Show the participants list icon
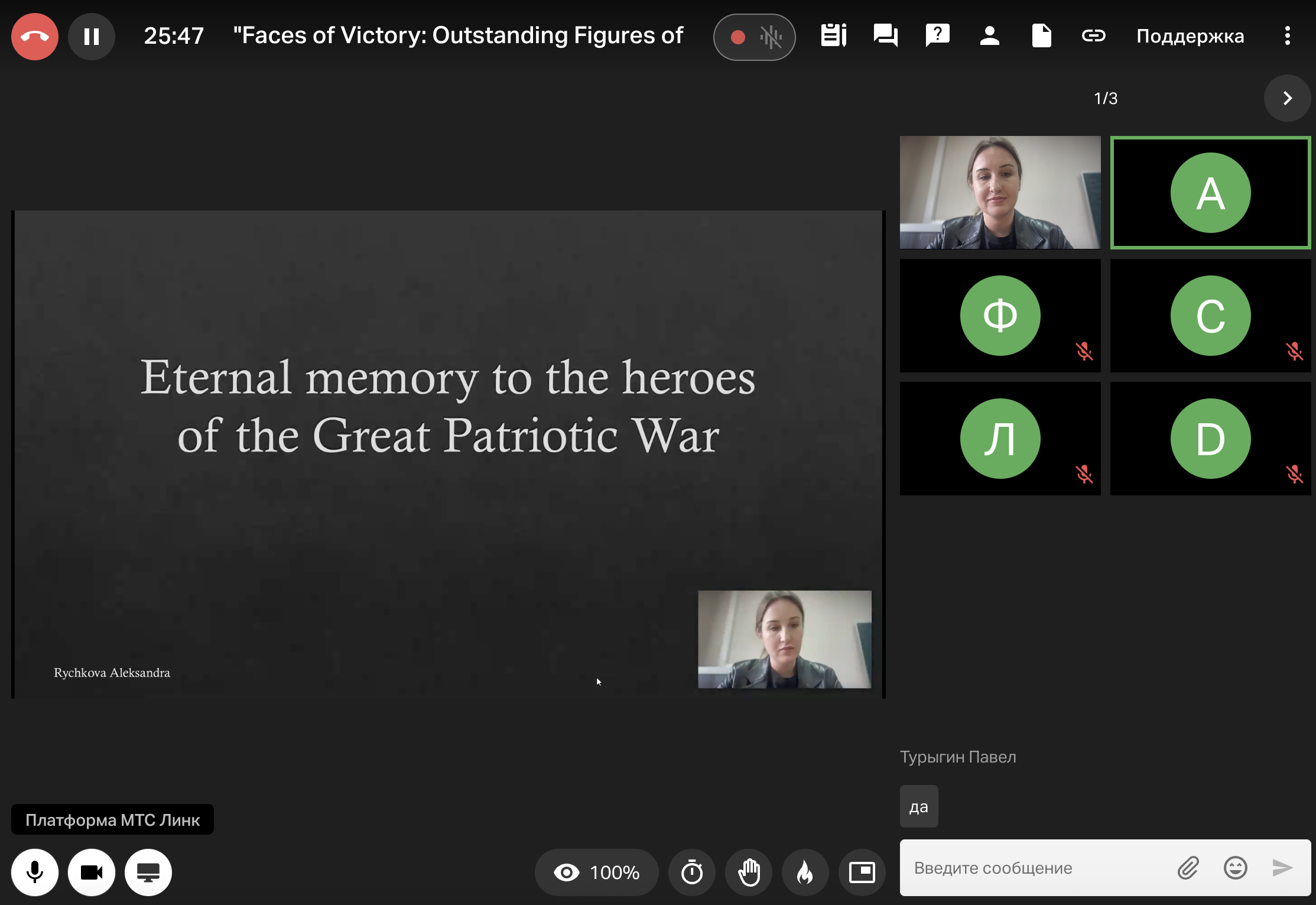 click(x=990, y=36)
